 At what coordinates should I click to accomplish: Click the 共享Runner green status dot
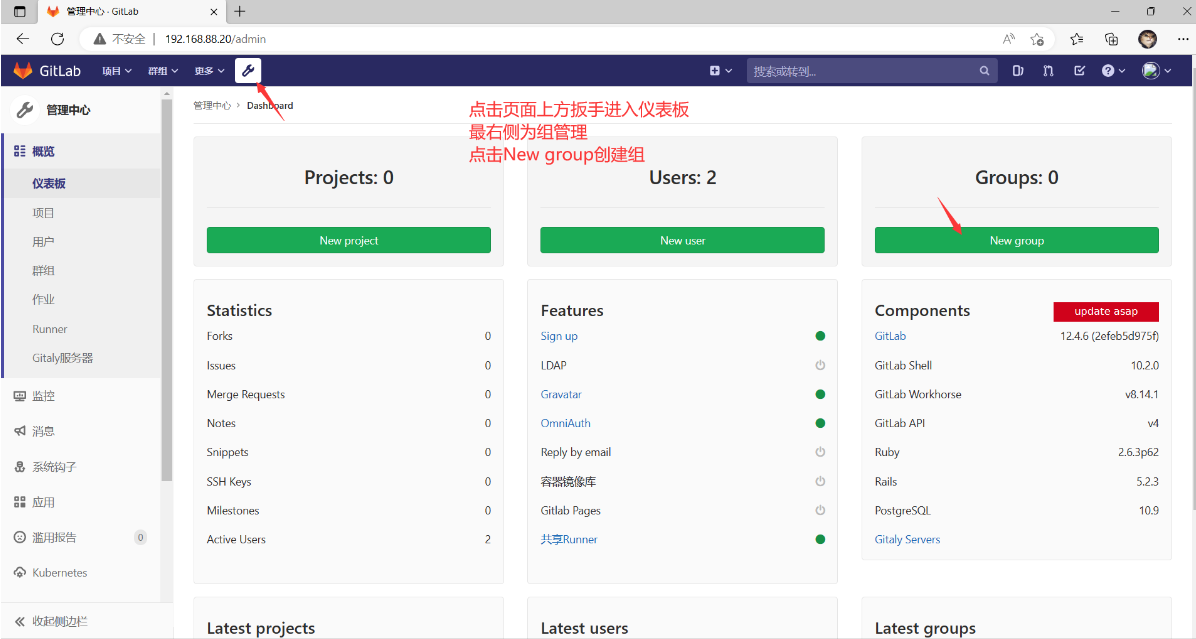click(x=820, y=539)
